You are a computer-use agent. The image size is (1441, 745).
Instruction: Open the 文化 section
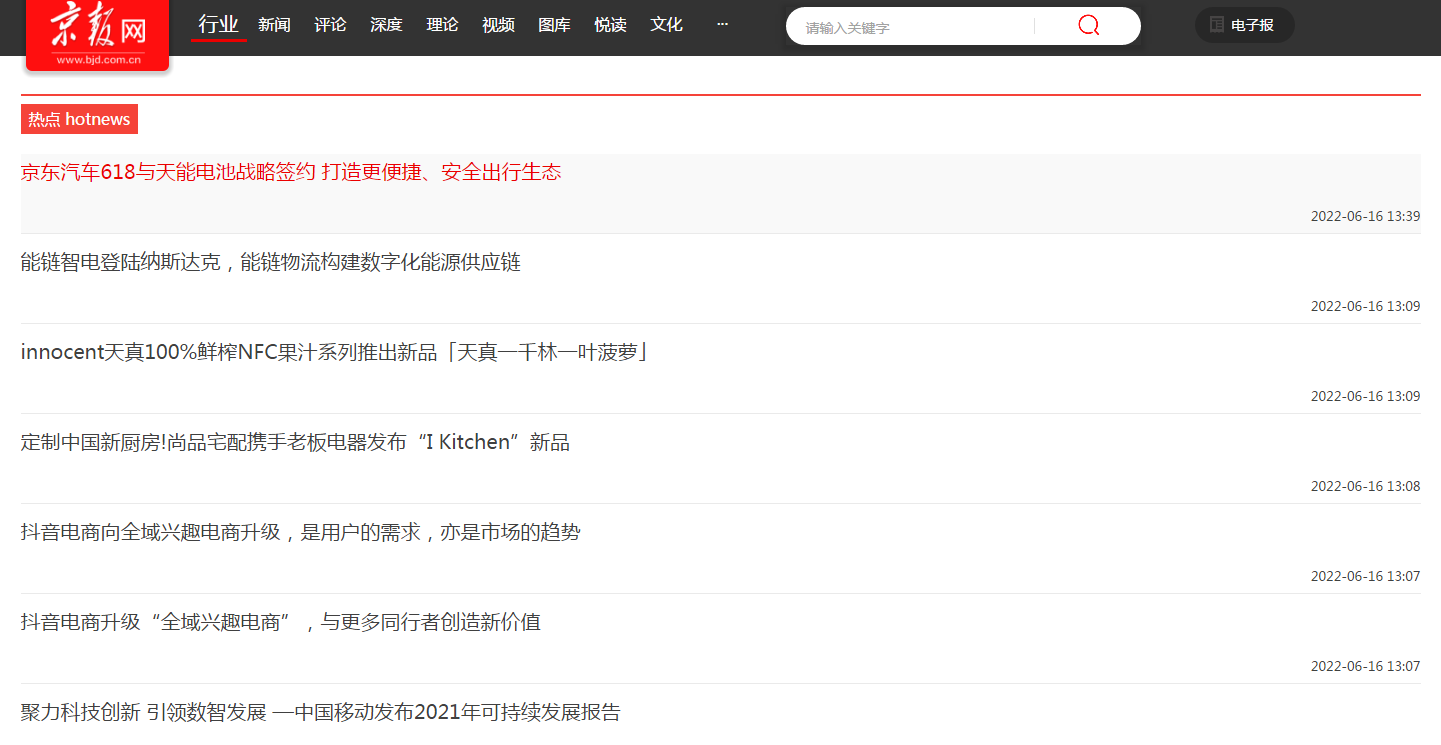[666, 25]
